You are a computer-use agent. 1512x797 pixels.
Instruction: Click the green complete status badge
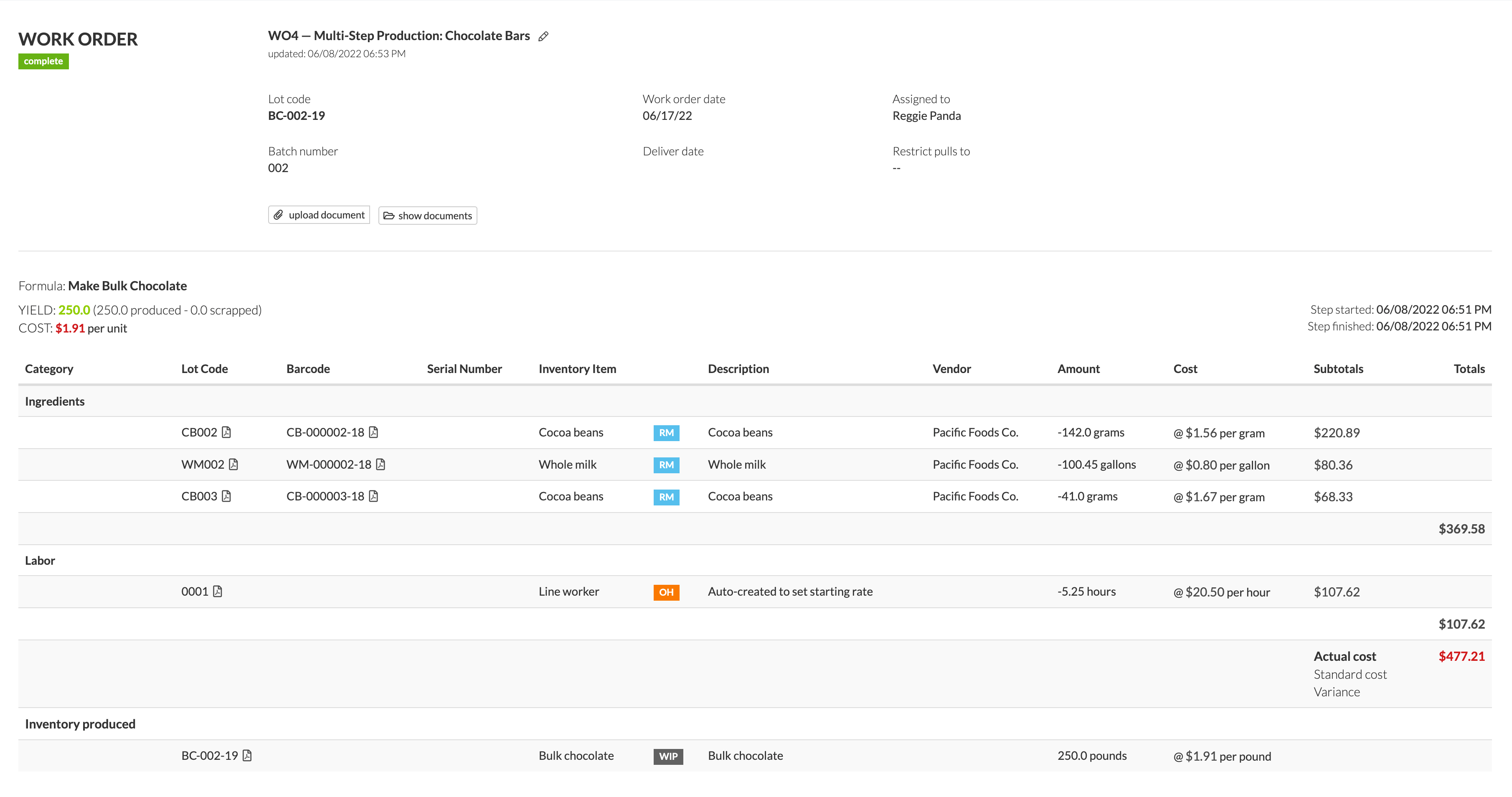(43, 61)
